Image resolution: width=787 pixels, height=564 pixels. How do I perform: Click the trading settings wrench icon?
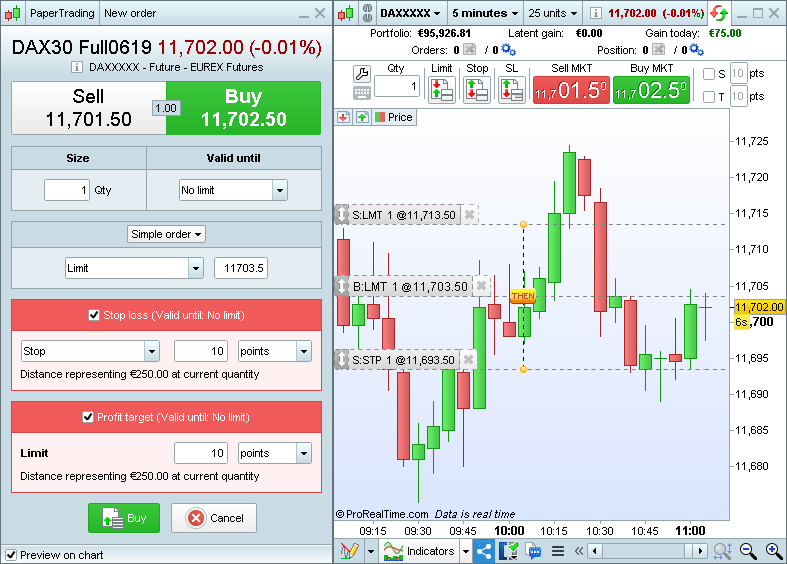(362, 73)
